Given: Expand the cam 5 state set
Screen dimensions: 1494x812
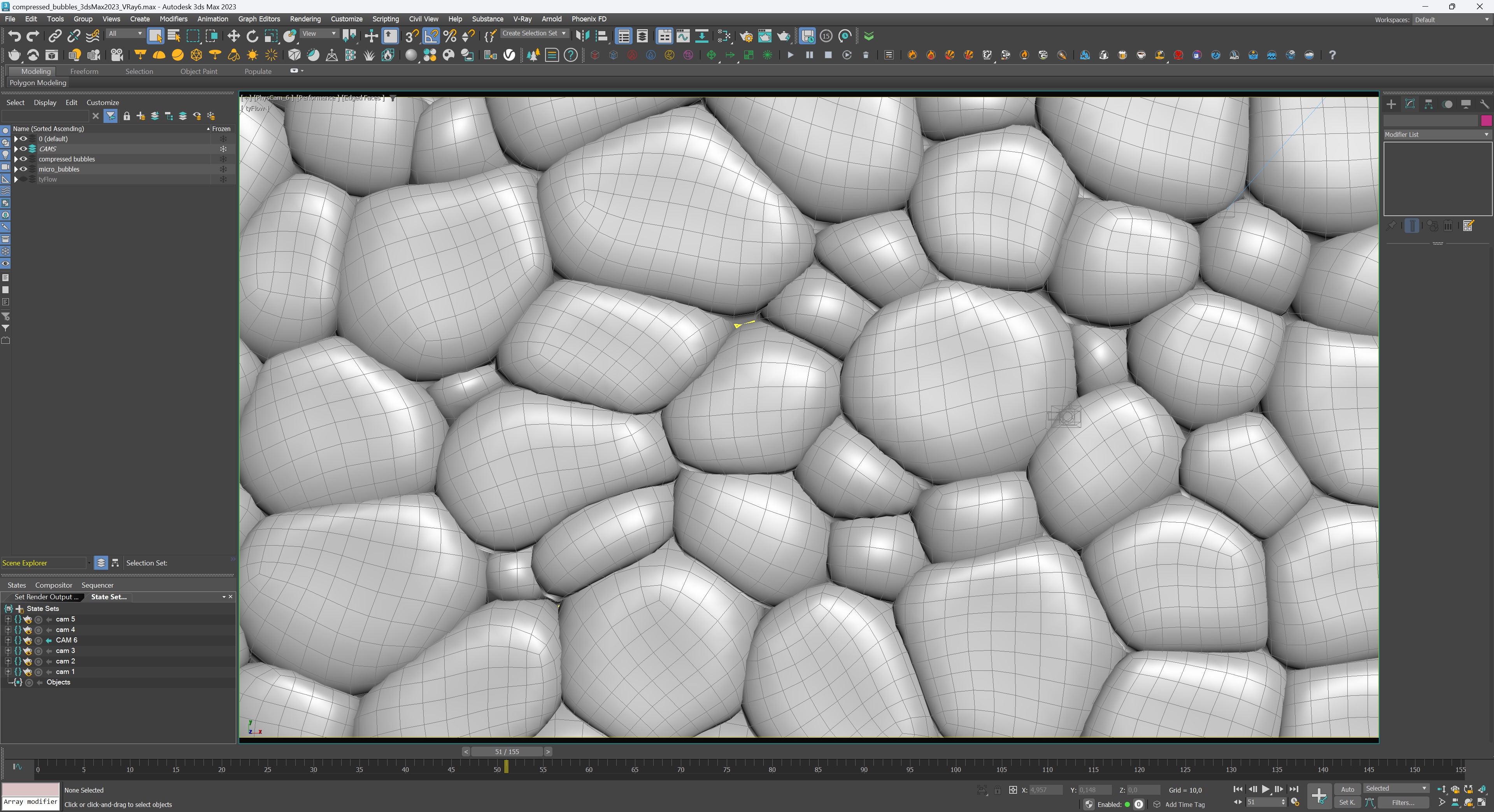Looking at the screenshot, I should tap(7, 619).
